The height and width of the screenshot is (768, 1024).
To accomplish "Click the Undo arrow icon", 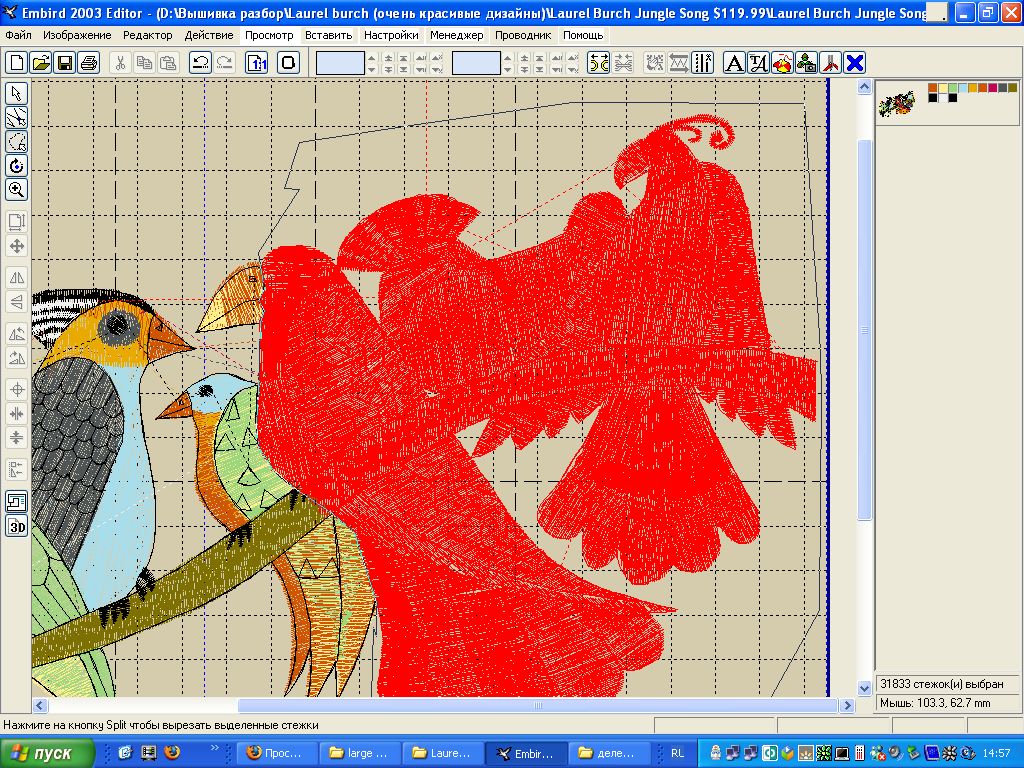I will [x=200, y=63].
